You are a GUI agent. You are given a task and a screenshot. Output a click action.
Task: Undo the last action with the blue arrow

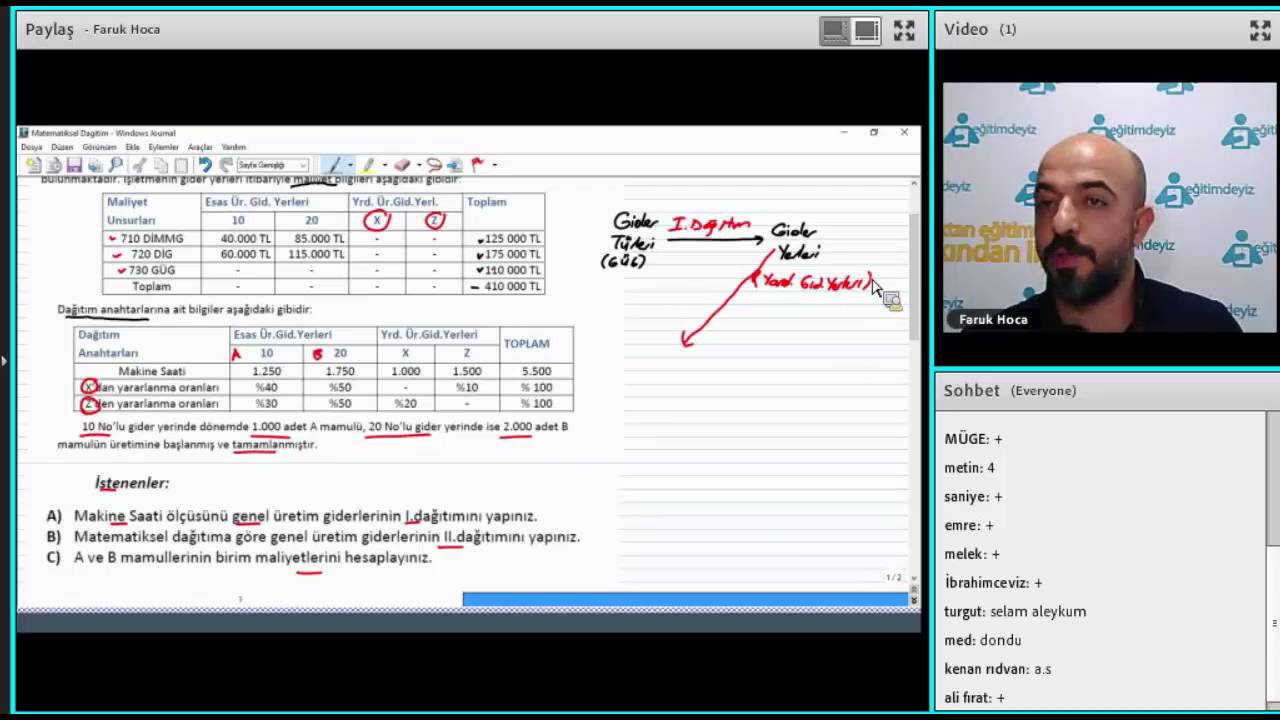pos(205,165)
